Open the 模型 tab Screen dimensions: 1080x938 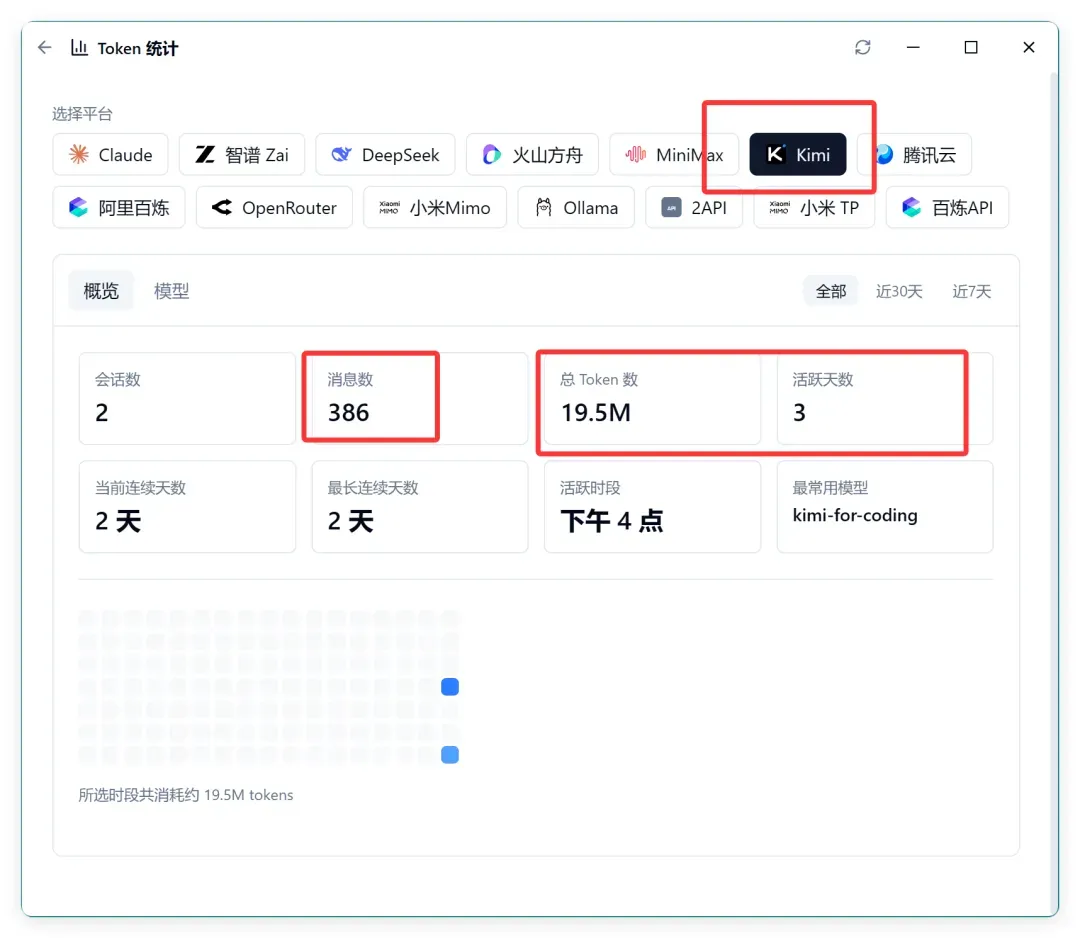coord(172,291)
